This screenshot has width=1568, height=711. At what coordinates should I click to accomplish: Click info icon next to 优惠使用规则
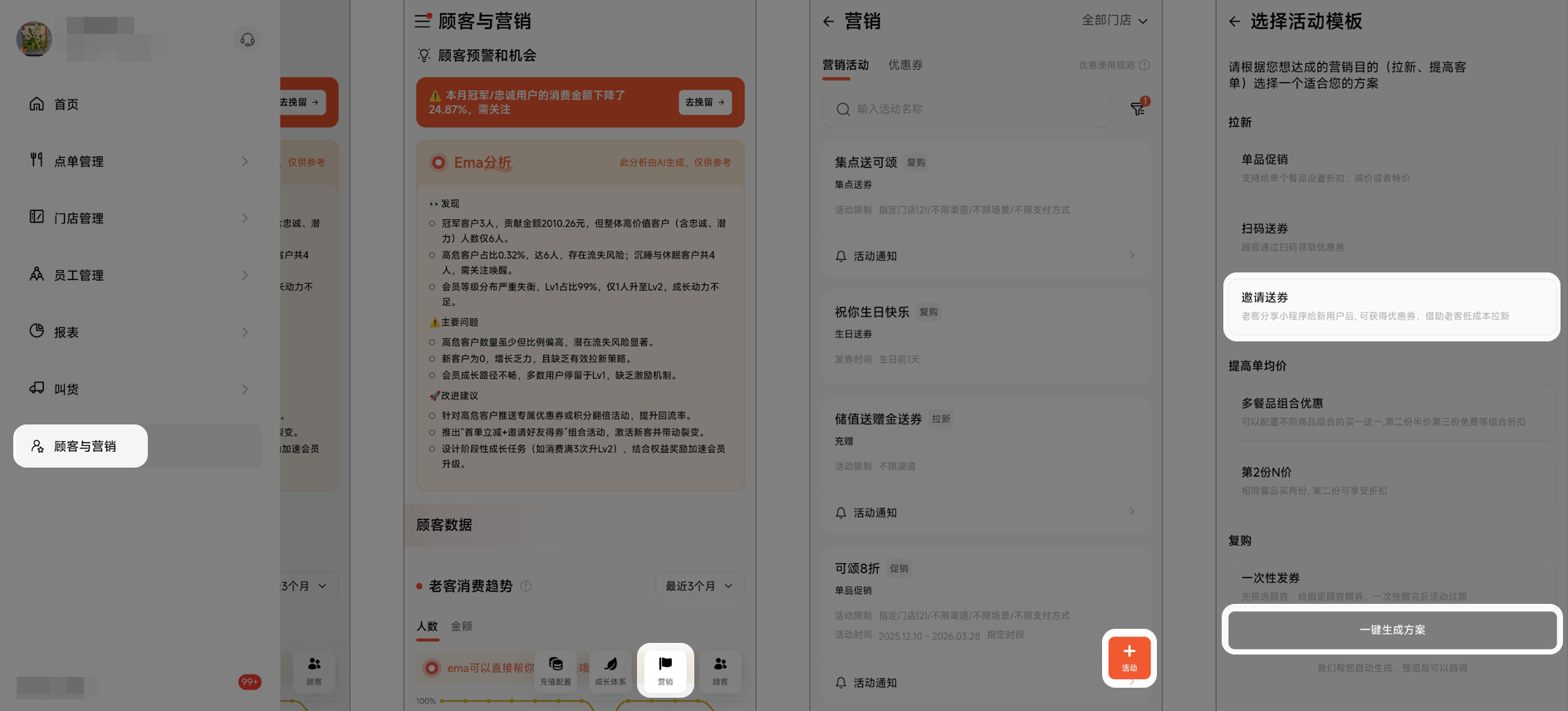(x=1144, y=65)
